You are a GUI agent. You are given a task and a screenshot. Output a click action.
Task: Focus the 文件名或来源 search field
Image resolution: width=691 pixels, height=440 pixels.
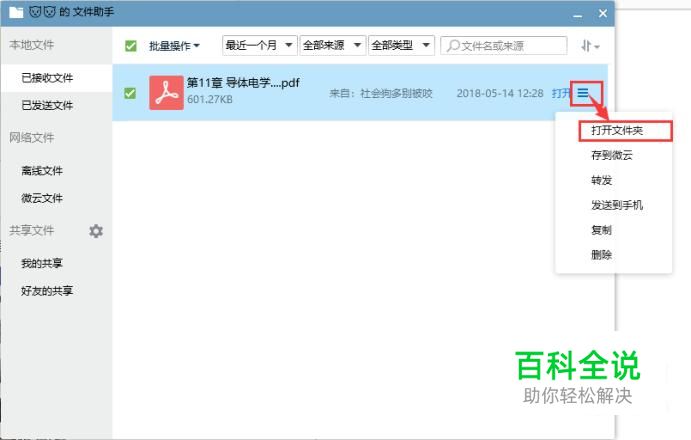point(504,46)
